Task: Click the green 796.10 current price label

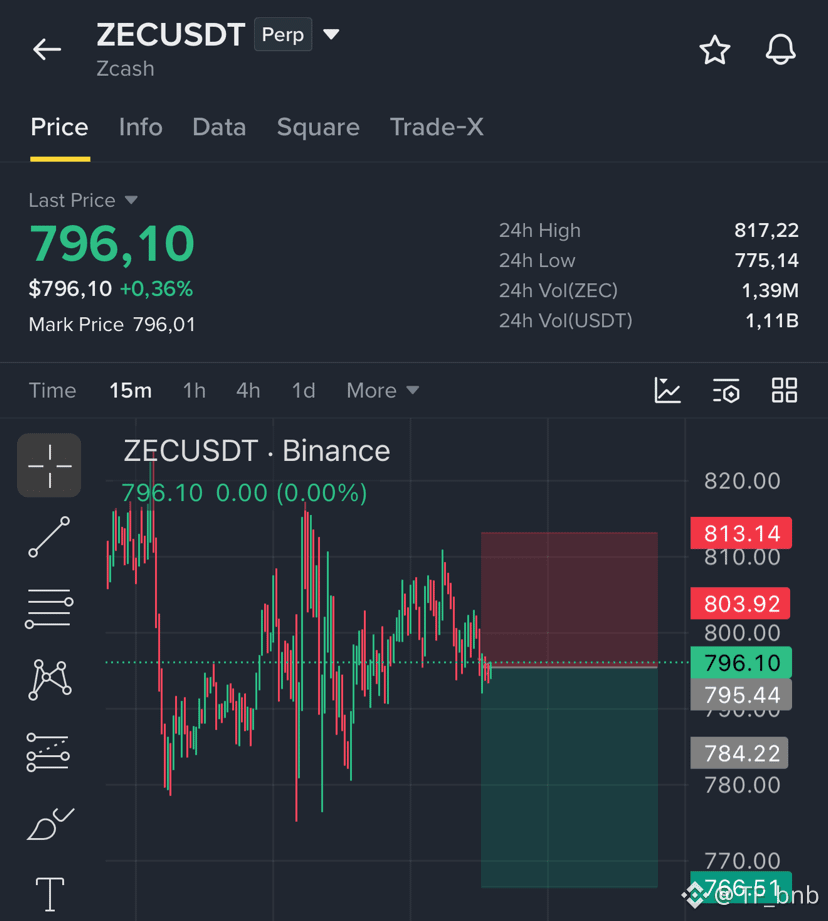Action: pos(741,663)
